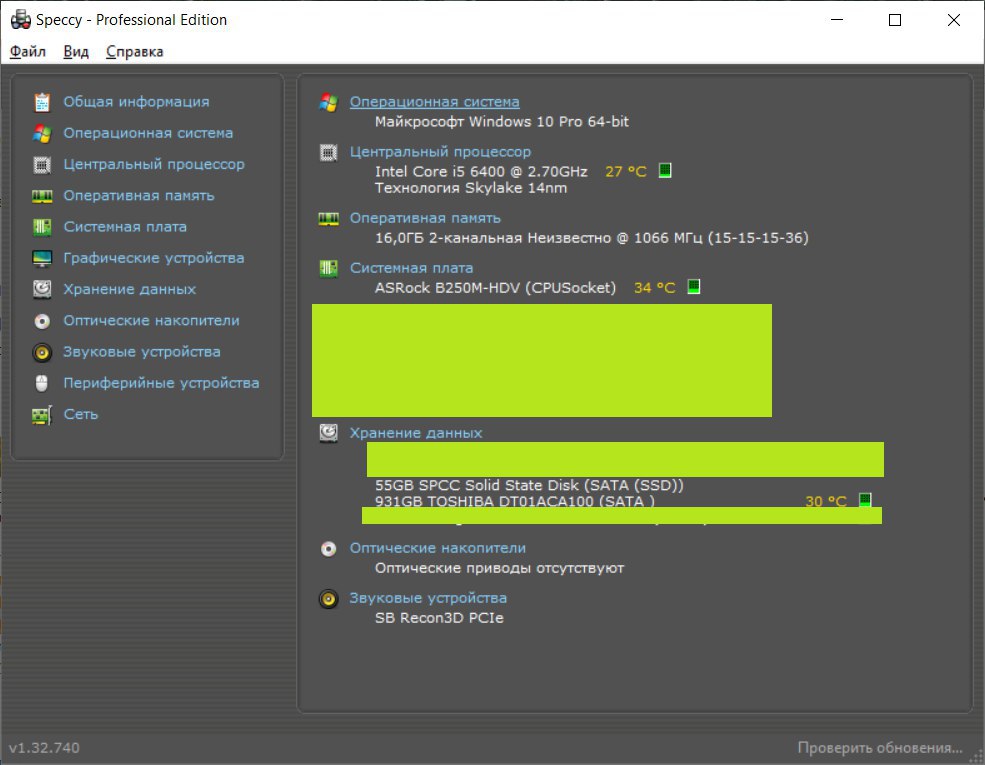
Task: Click the CPU temperature 27 °C value
Action: pos(626,171)
